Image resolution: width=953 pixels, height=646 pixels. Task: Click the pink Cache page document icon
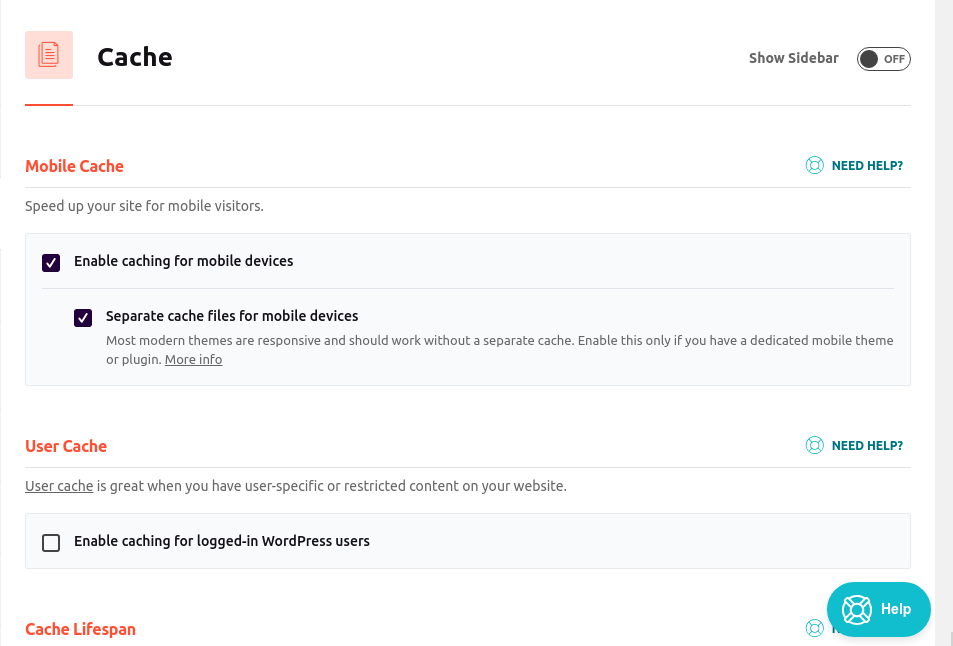[x=49, y=55]
